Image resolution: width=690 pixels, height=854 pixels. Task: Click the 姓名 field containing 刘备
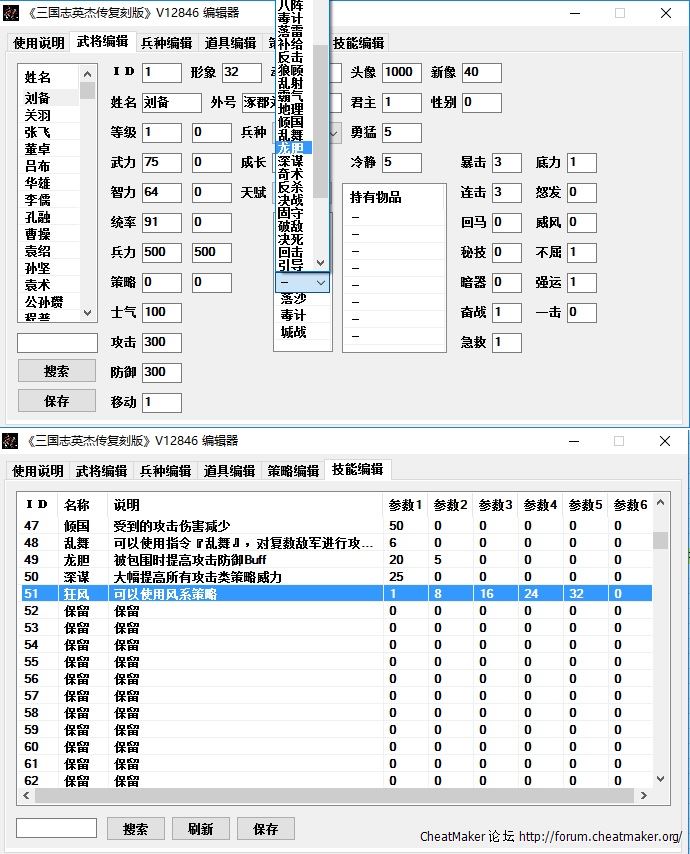tap(170, 103)
